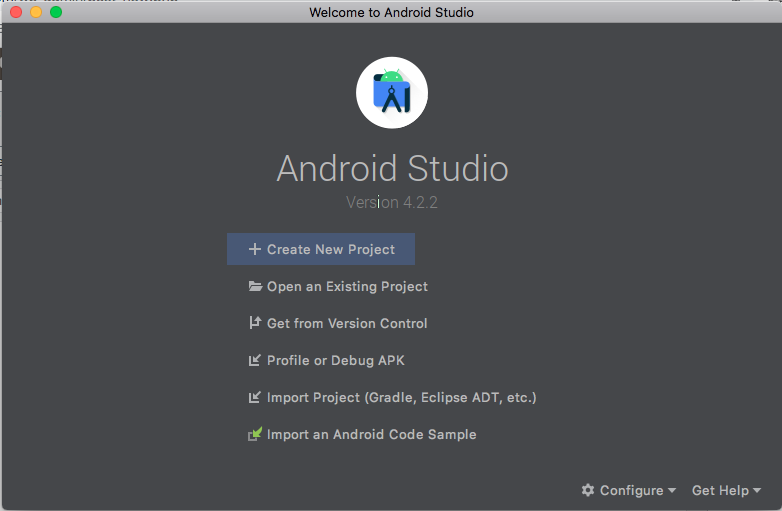Click the Version 4.2.2 text
Image resolution: width=782 pixels, height=511 pixels.
[x=391, y=202]
